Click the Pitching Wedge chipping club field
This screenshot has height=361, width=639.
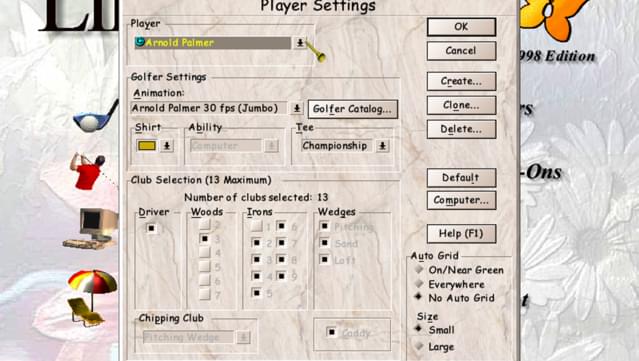(x=189, y=337)
